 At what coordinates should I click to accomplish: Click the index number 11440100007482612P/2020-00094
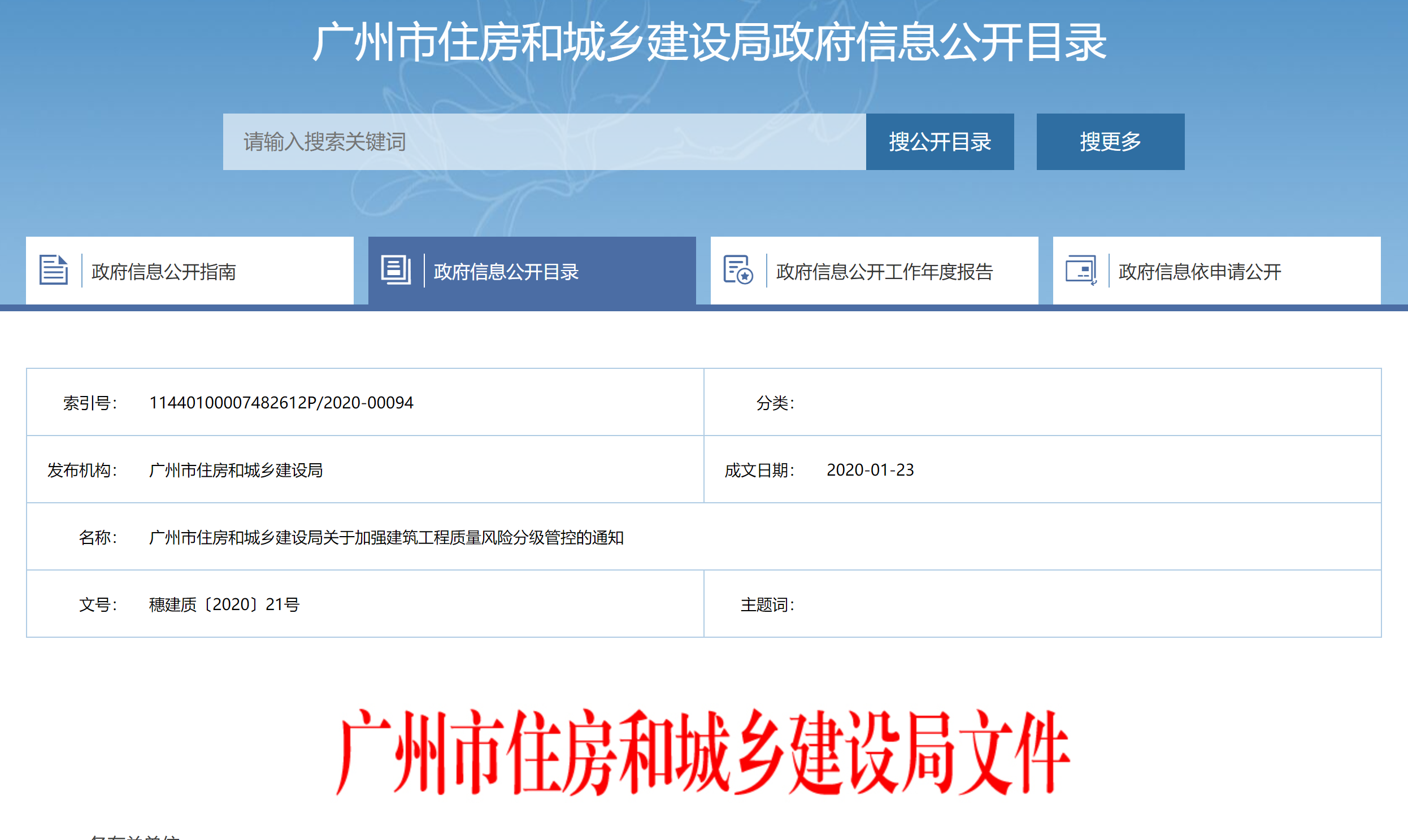pos(281,403)
